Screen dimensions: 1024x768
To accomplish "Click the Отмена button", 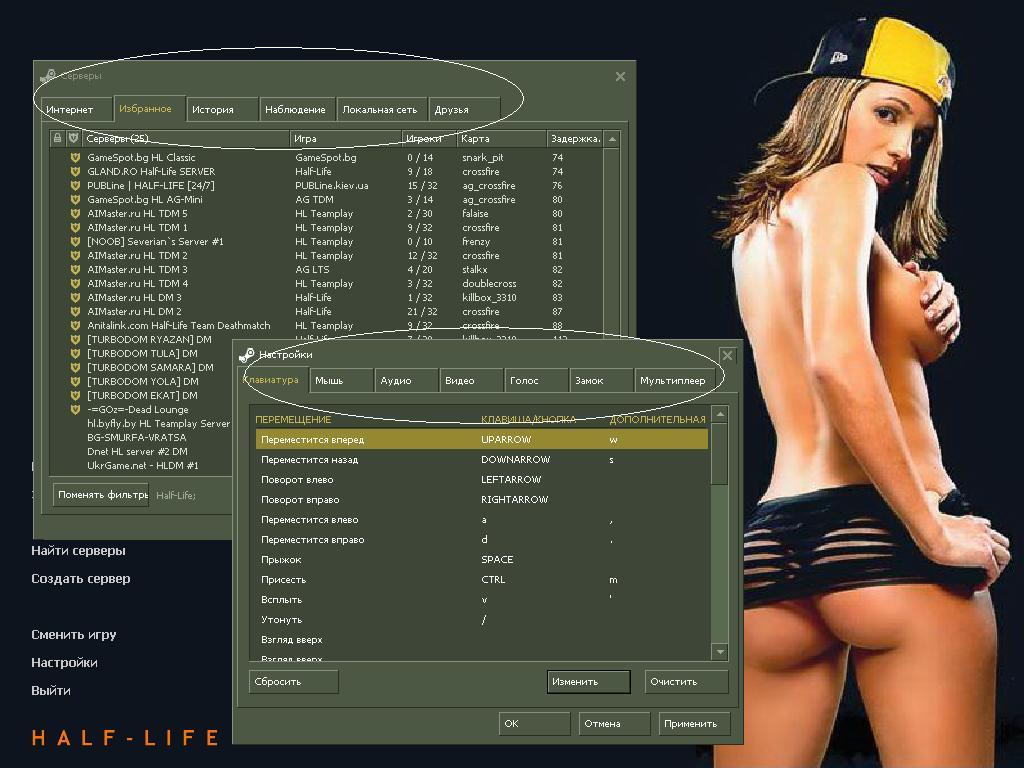I will tap(614, 723).
